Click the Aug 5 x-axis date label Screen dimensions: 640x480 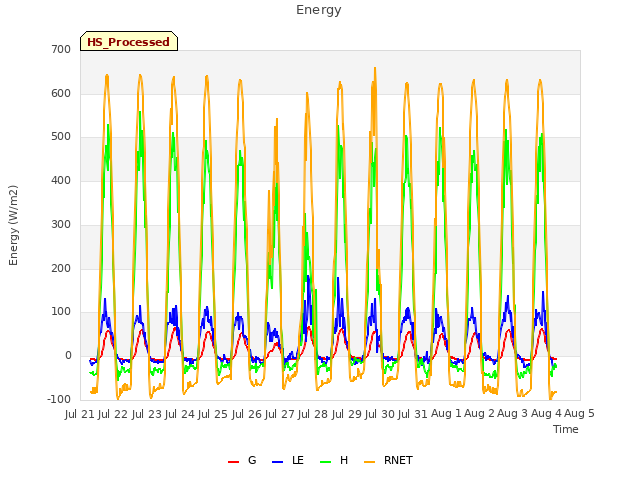[579, 414]
